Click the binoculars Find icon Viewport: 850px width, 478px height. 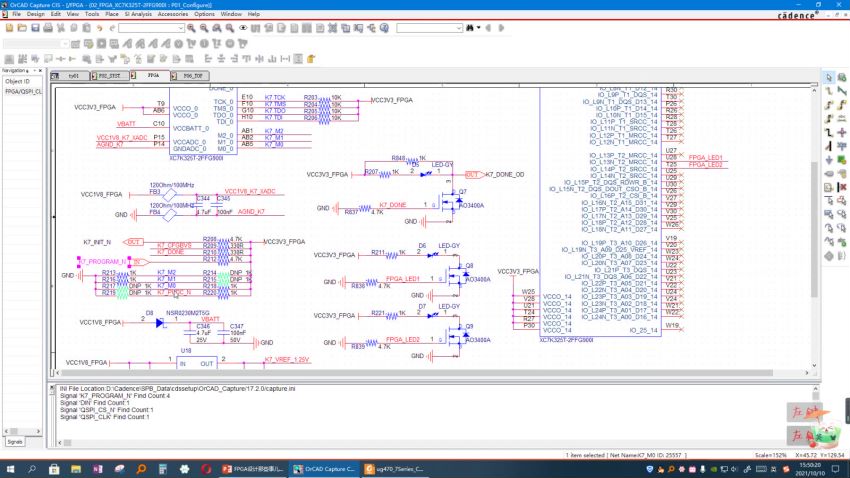[471, 28]
